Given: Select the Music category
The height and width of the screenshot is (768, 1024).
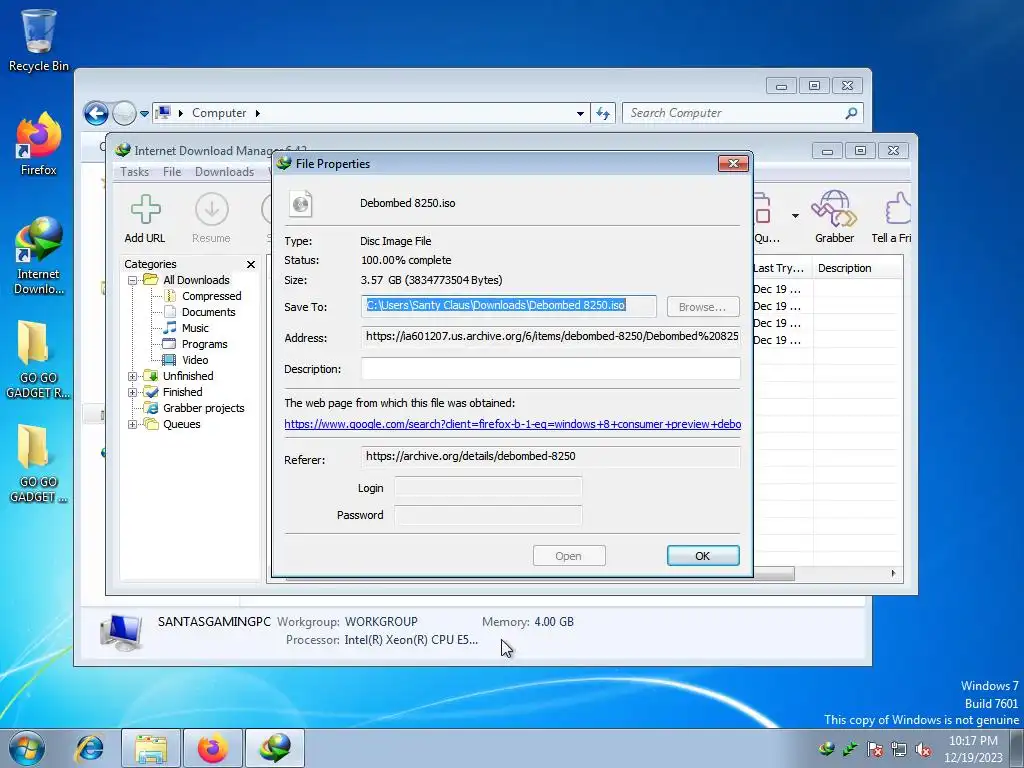Looking at the screenshot, I should click(186, 328).
